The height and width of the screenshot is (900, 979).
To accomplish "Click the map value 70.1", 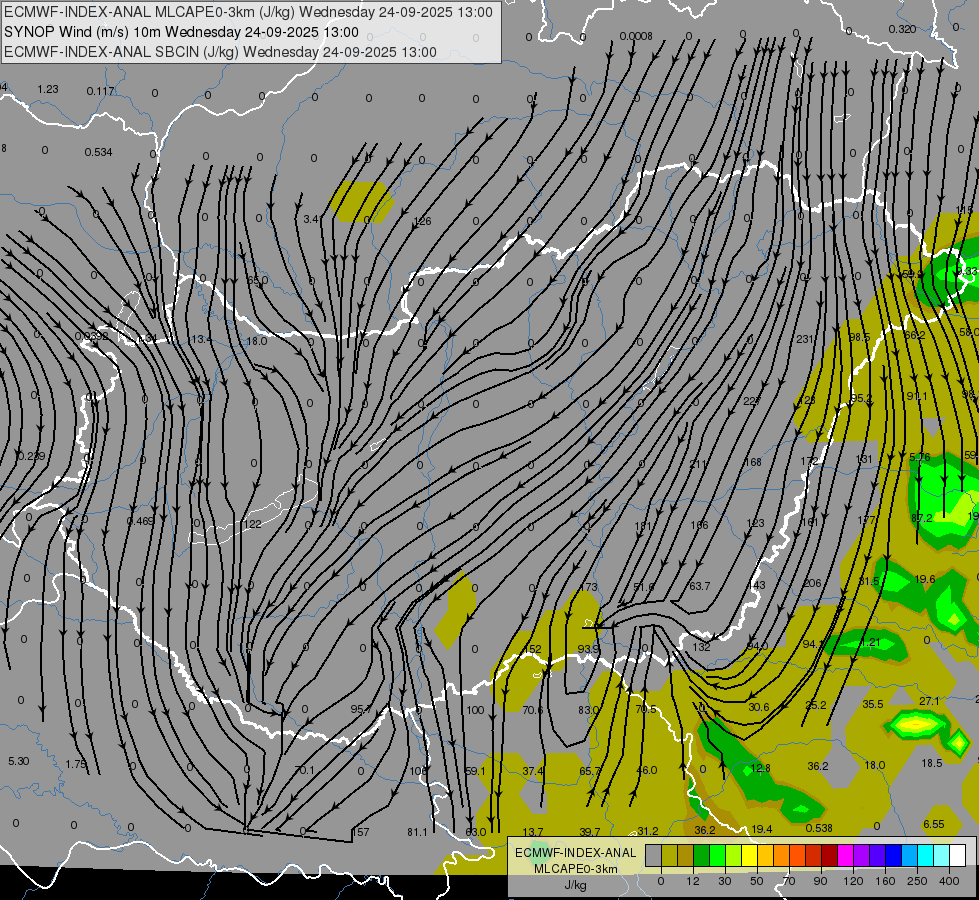I will (304, 770).
